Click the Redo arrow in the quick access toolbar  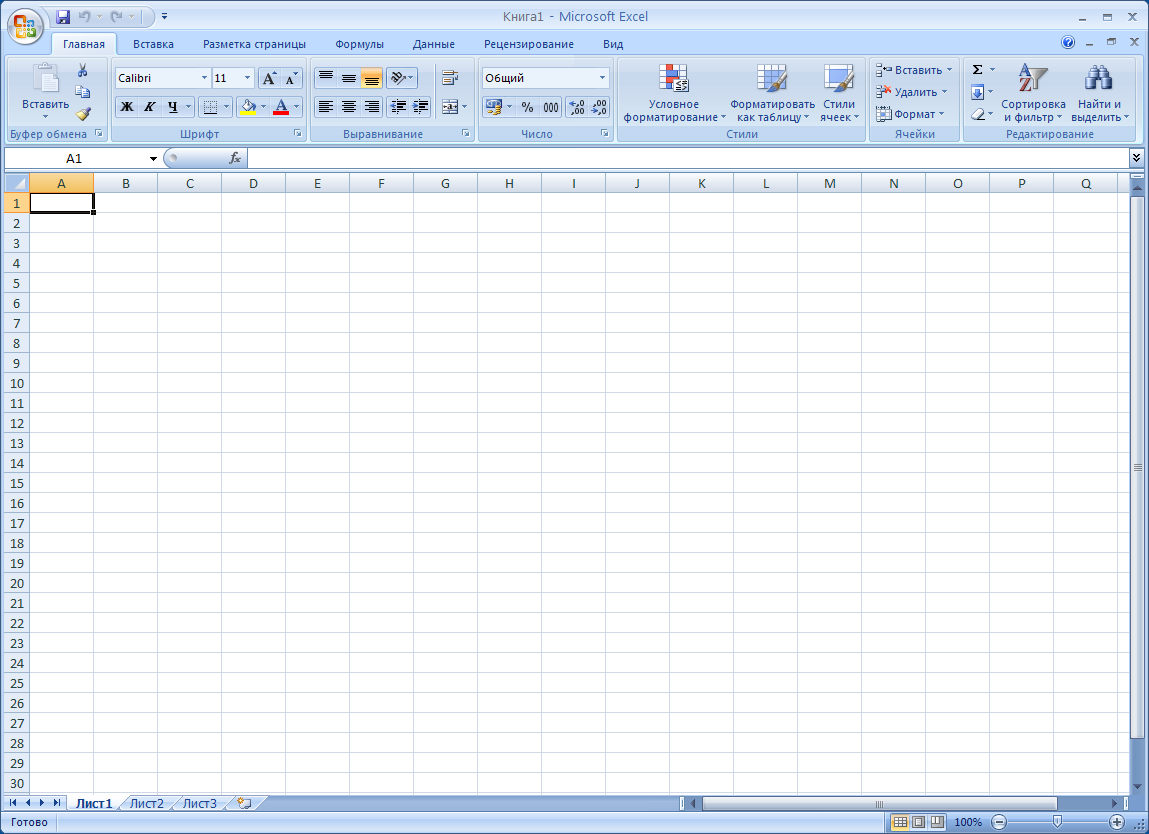point(117,16)
